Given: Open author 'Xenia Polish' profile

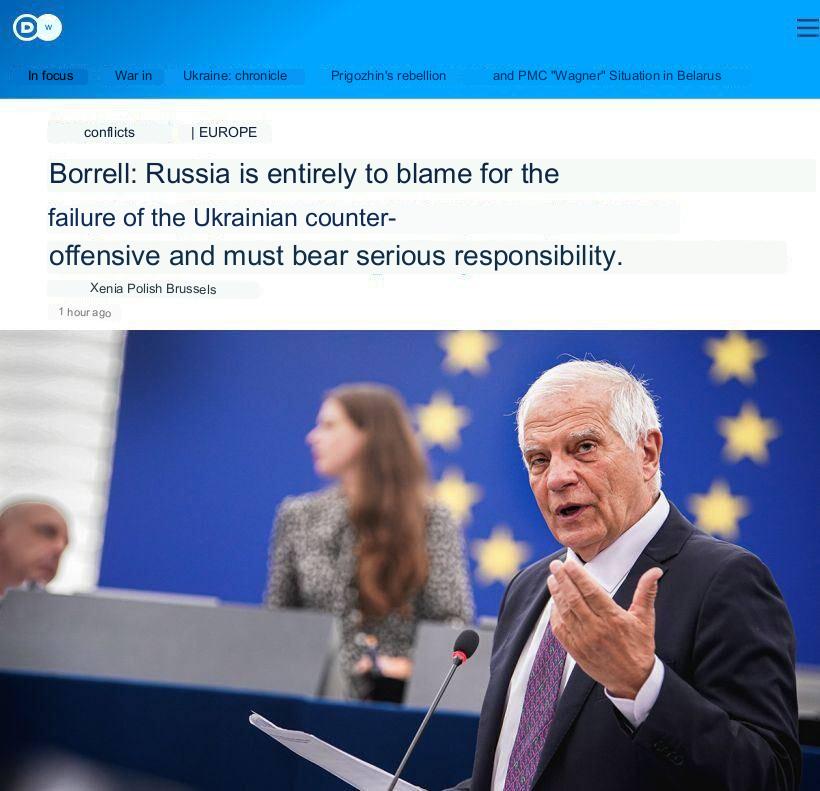Looking at the screenshot, I should (x=126, y=289).
